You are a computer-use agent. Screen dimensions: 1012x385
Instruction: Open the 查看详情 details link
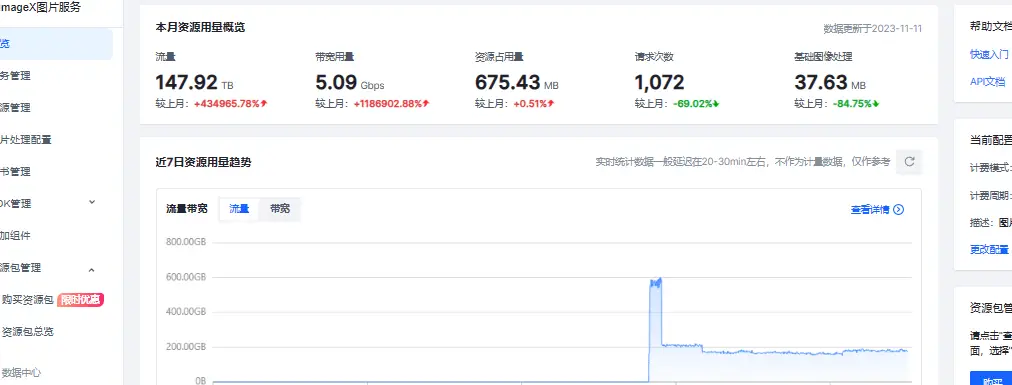[870, 210]
